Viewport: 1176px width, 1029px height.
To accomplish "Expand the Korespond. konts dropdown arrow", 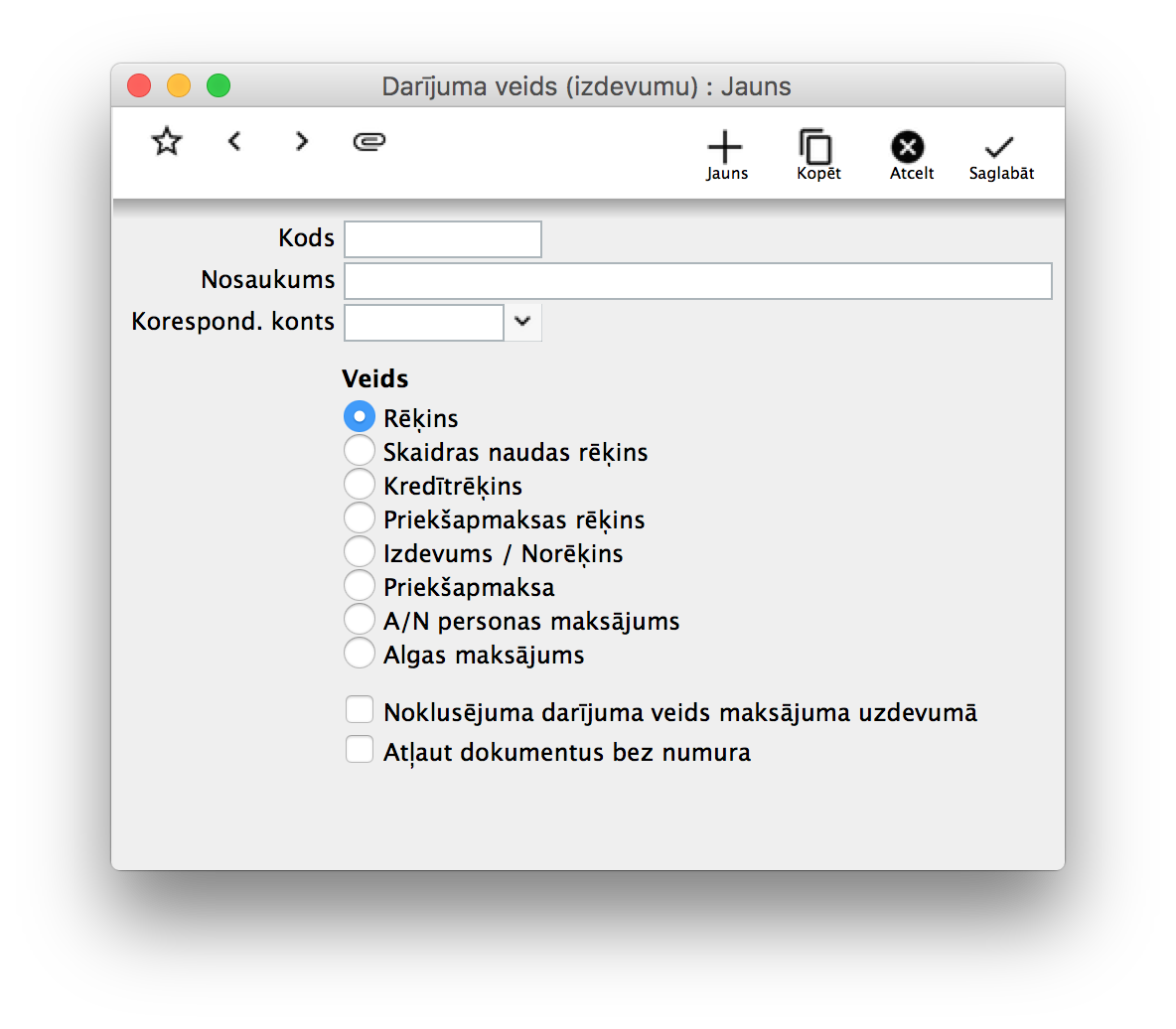I will pyautogui.click(x=522, y=322).
